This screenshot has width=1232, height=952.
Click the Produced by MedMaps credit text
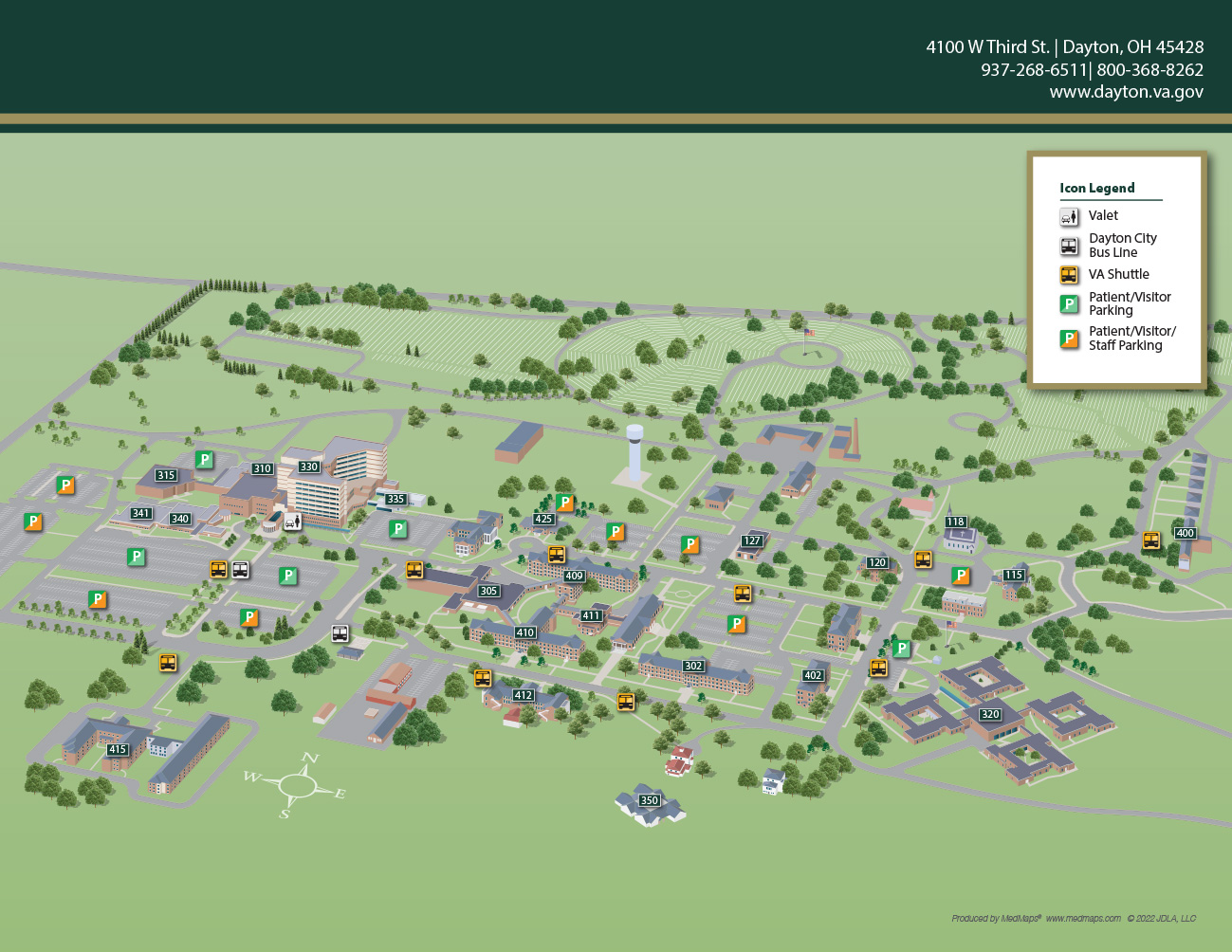[x=996, y=918]
